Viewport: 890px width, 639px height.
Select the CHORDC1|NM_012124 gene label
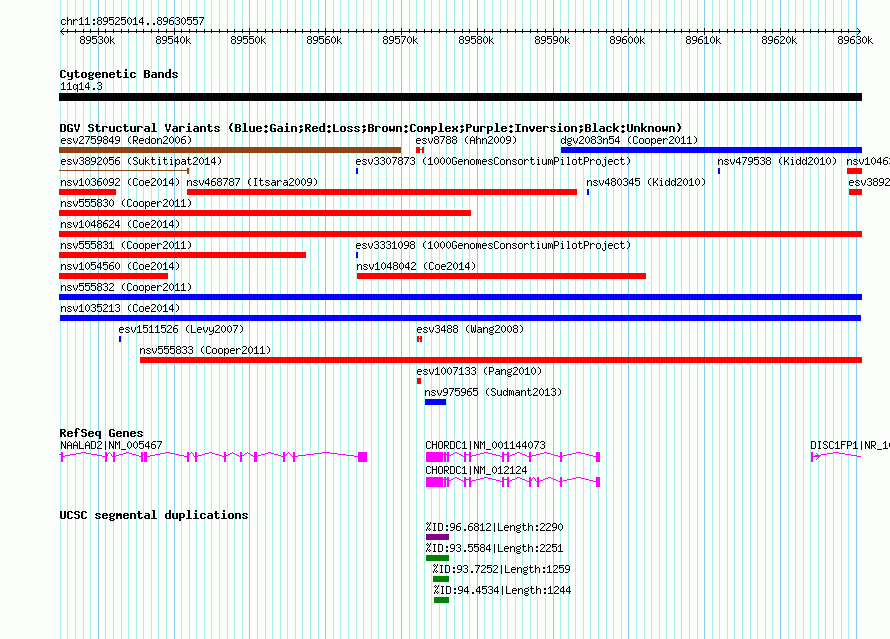(476, 470)
